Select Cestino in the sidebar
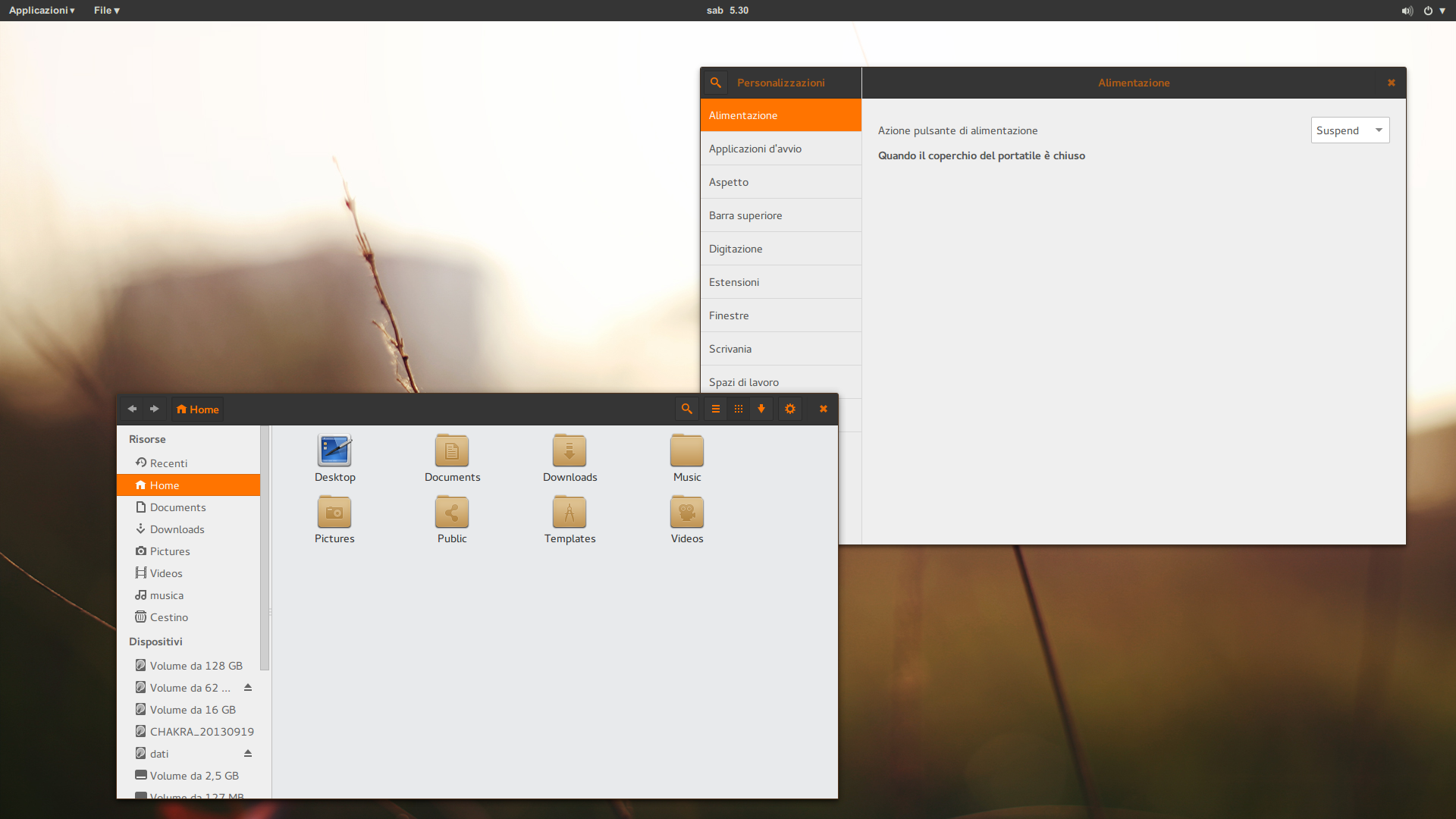Image resolution: width=1456 pixels, height=819 pixels. tap(168, 617)
